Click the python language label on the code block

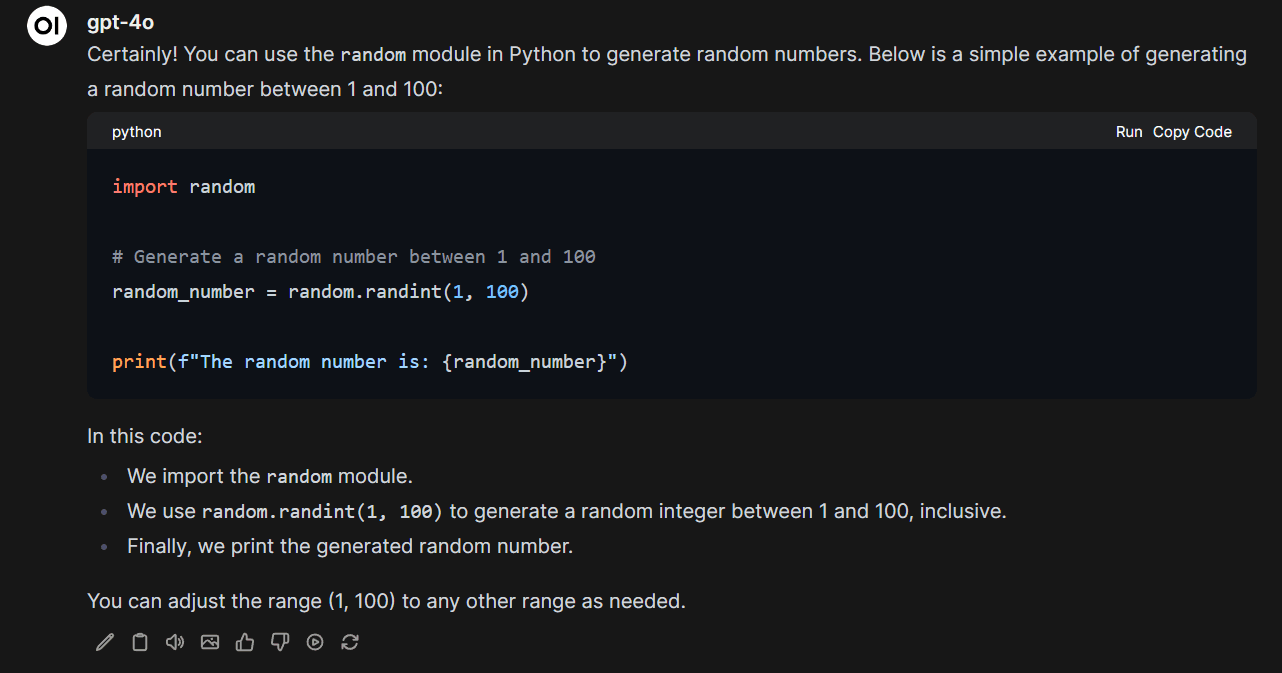(x=136, y=132)
